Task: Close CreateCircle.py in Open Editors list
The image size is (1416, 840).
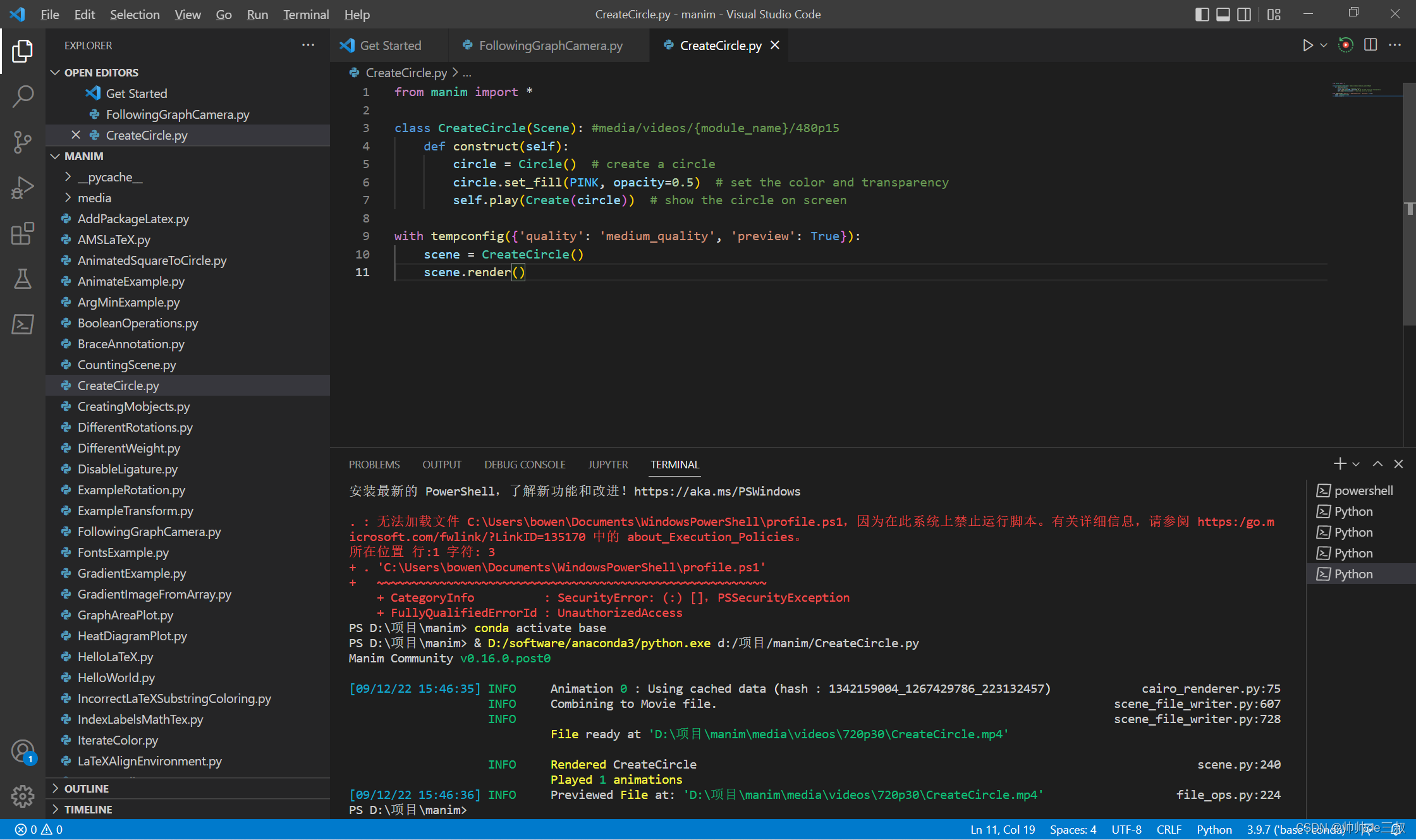Action: (x=76, y=135)
